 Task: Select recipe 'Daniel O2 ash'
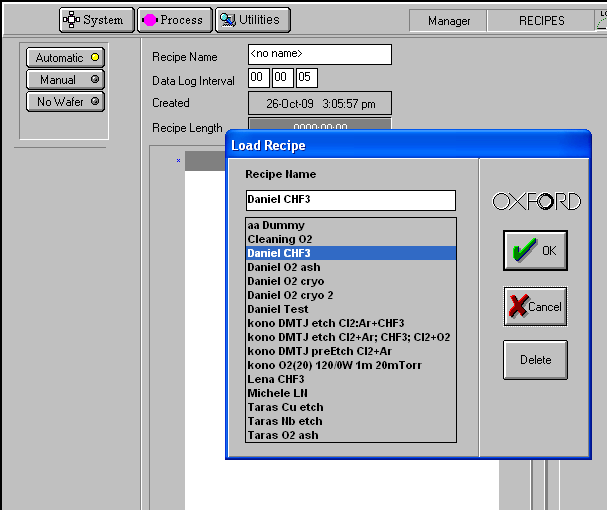(x=351, y=267)
